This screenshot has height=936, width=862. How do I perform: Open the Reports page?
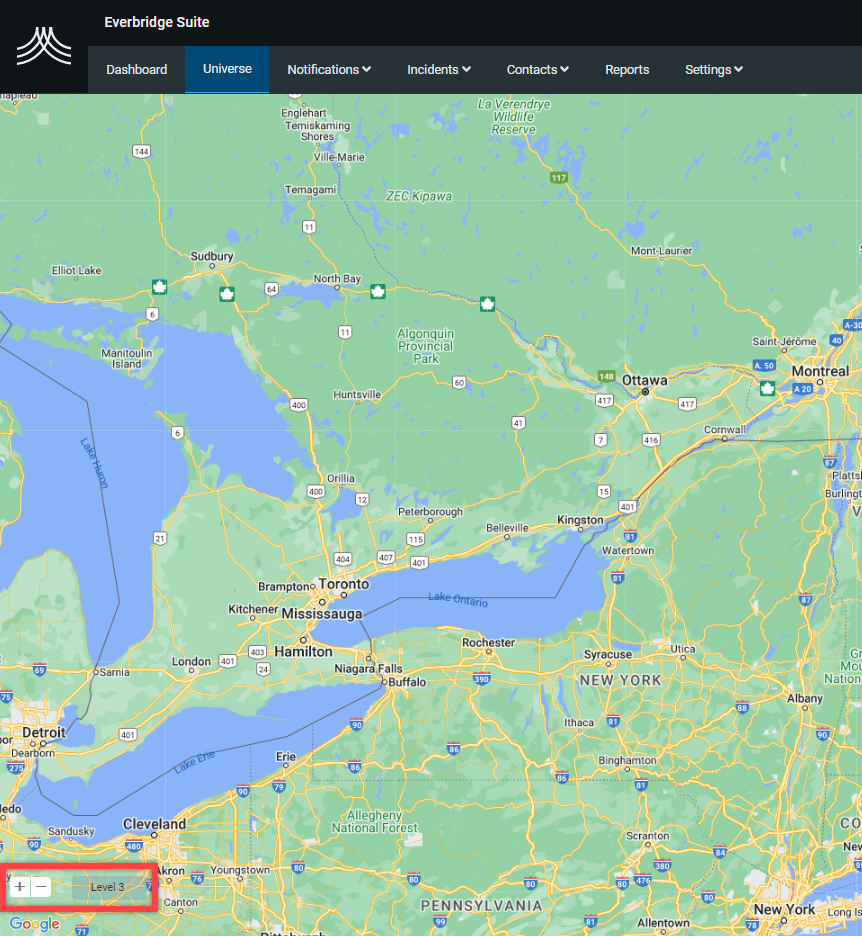[x=627, y=70]
